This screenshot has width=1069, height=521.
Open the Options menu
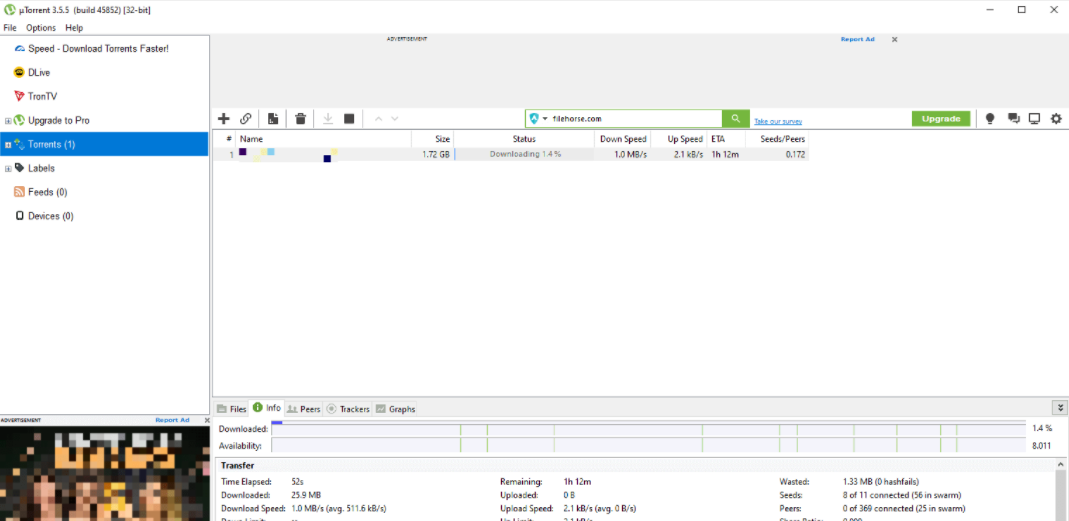41,28
